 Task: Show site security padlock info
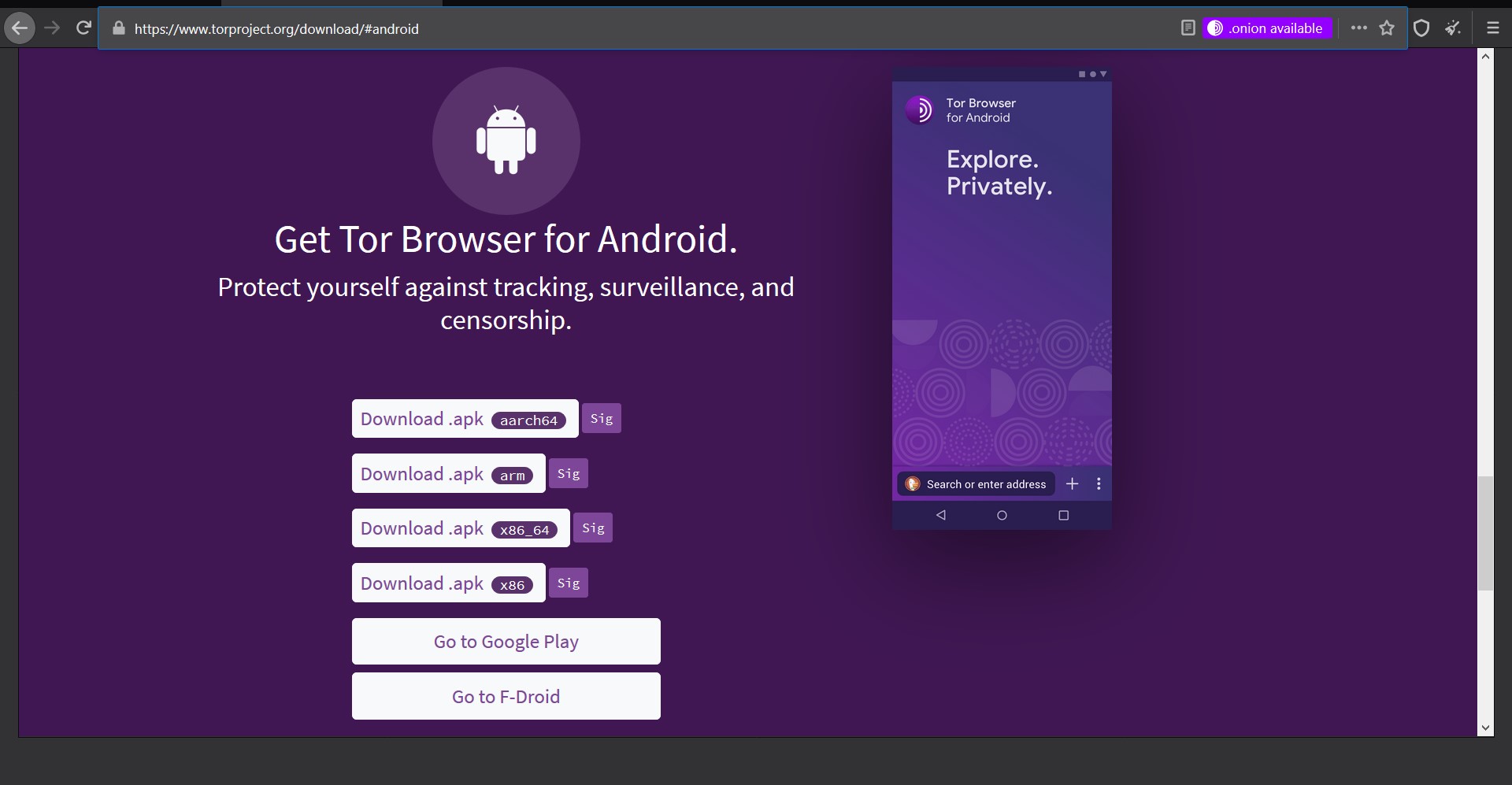click(119, 28)
